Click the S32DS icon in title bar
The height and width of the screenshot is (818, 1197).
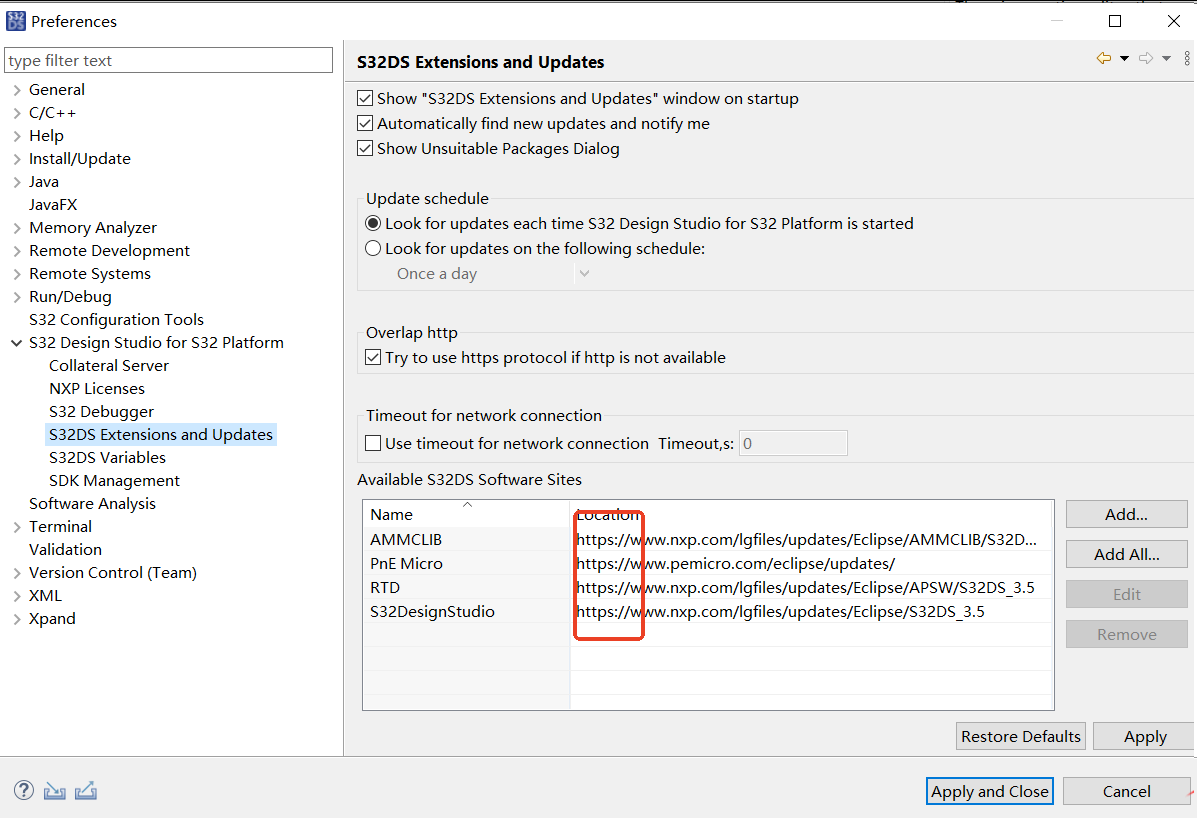click(15, 21)
